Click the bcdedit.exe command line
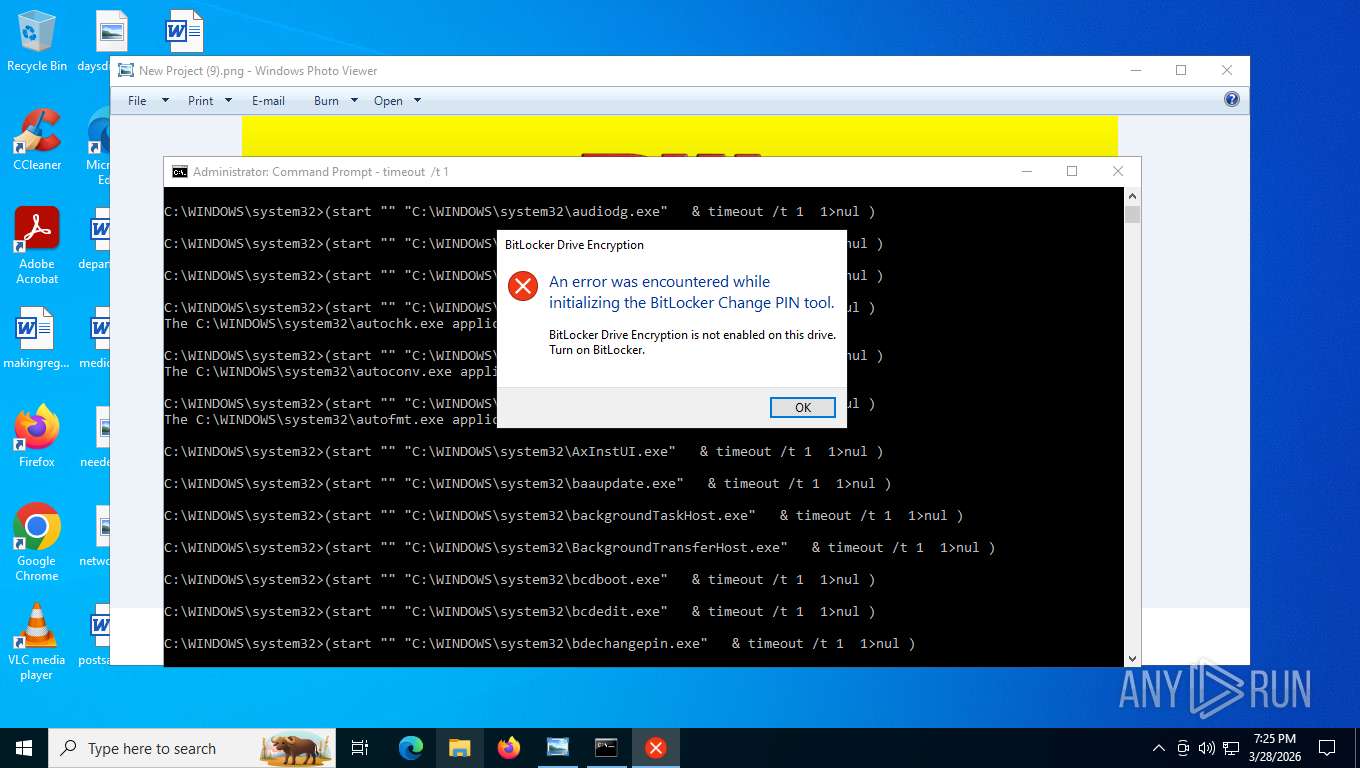1360x768 pixels. pos(520,611)
